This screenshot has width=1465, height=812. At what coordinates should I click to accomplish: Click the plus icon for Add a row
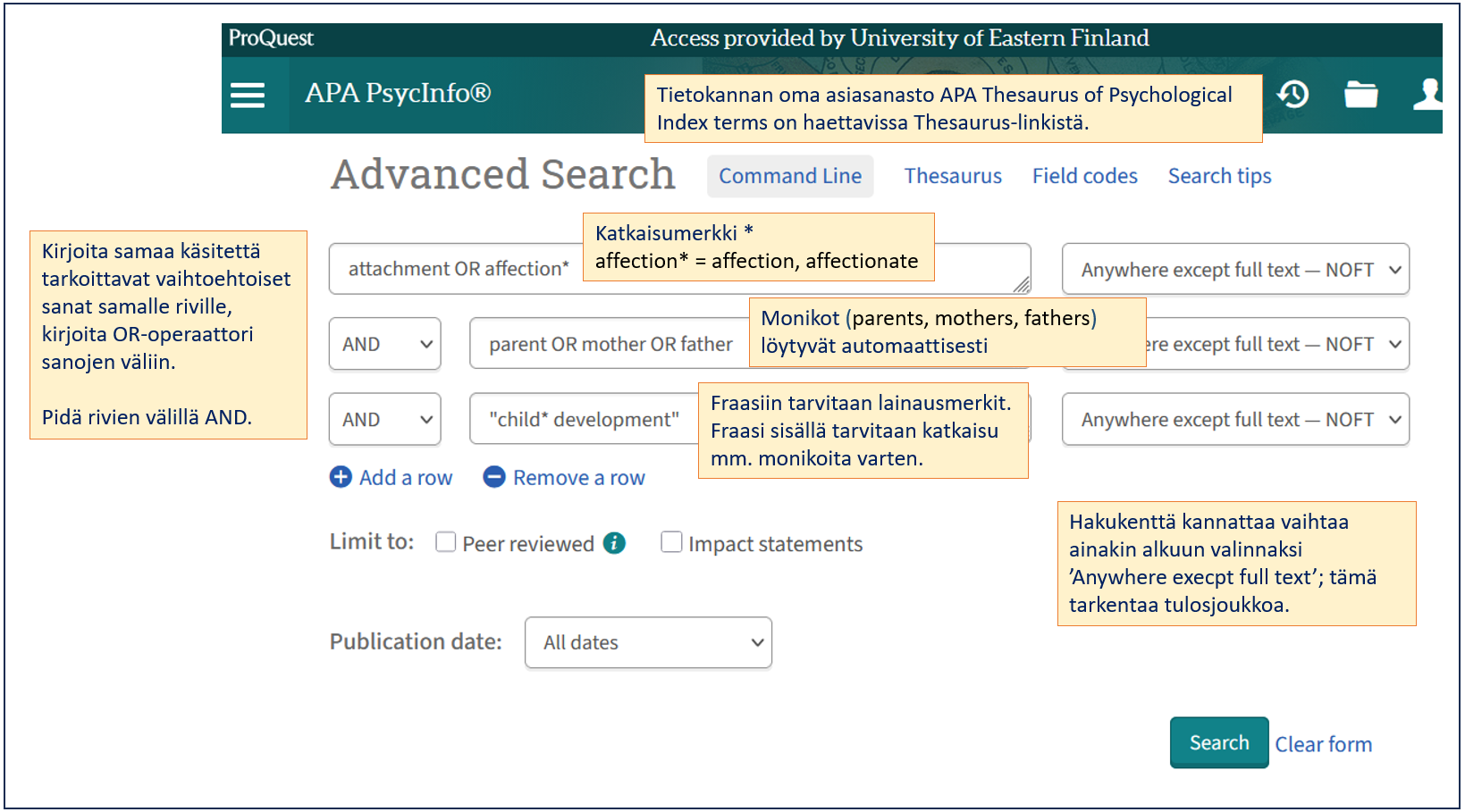click(341, 477)
